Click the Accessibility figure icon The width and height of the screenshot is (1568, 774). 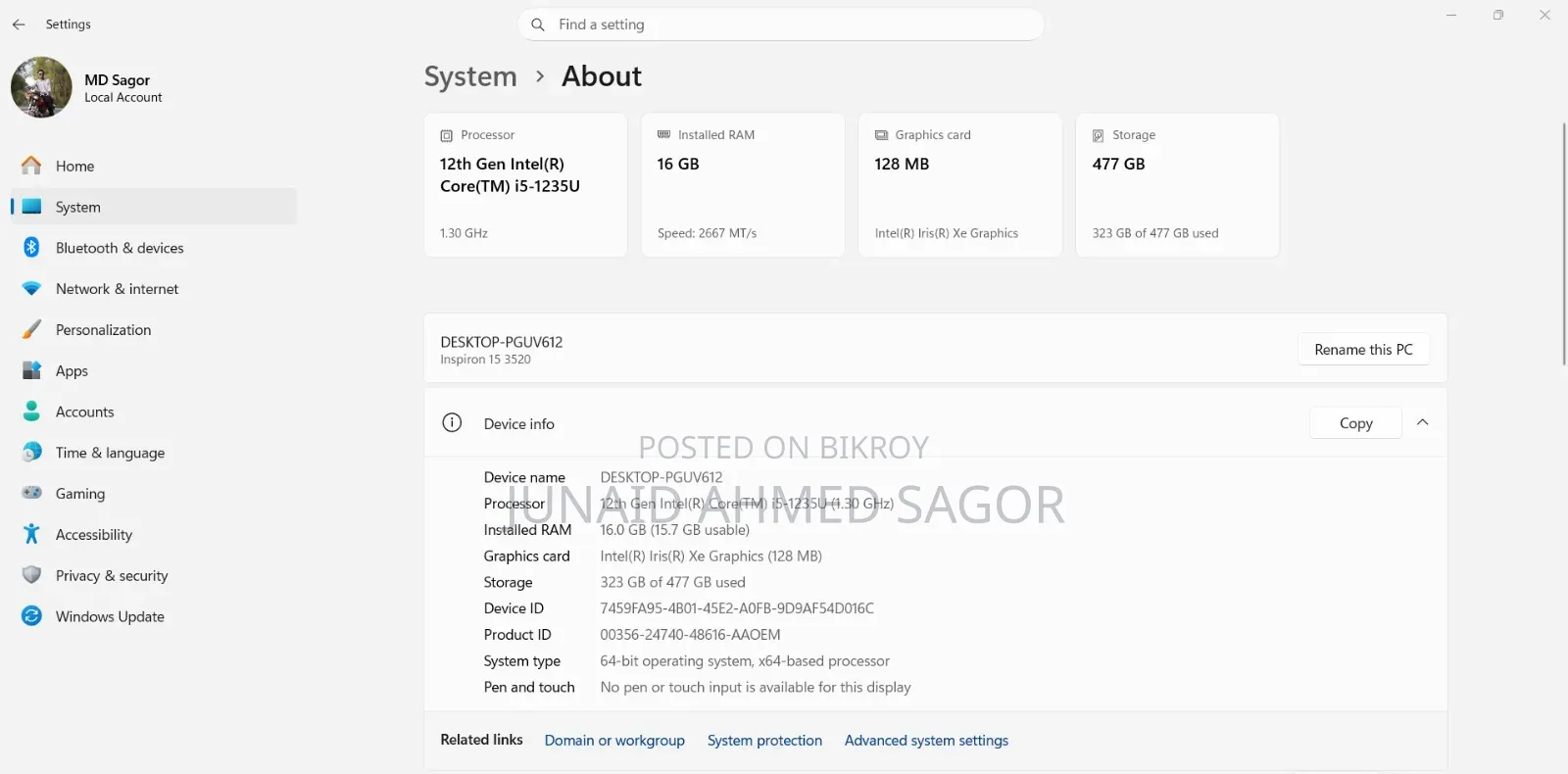31,535
